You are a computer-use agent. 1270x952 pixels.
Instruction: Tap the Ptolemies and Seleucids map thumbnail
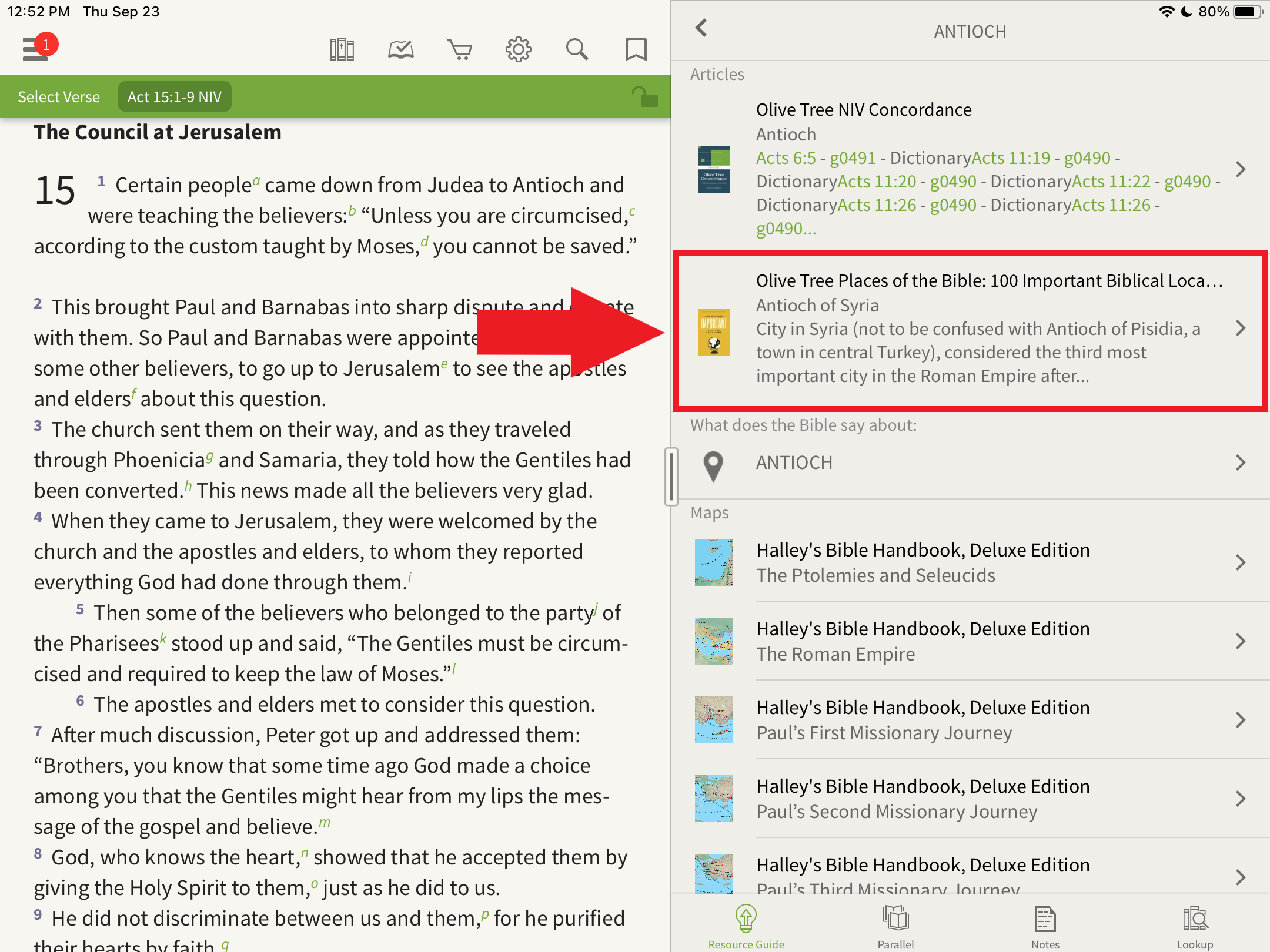click(x=714, y=562)
